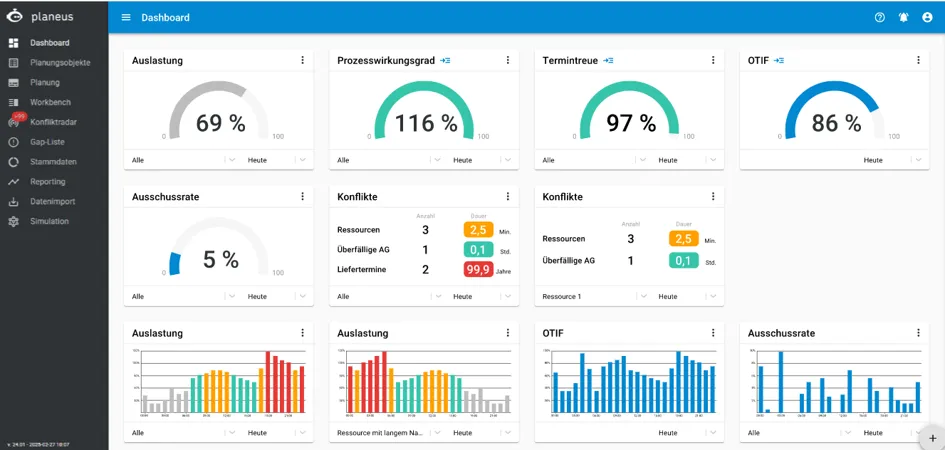Open details link icon next to Termintreue
This screenshot has width=945, height=450.
(608, 60)
